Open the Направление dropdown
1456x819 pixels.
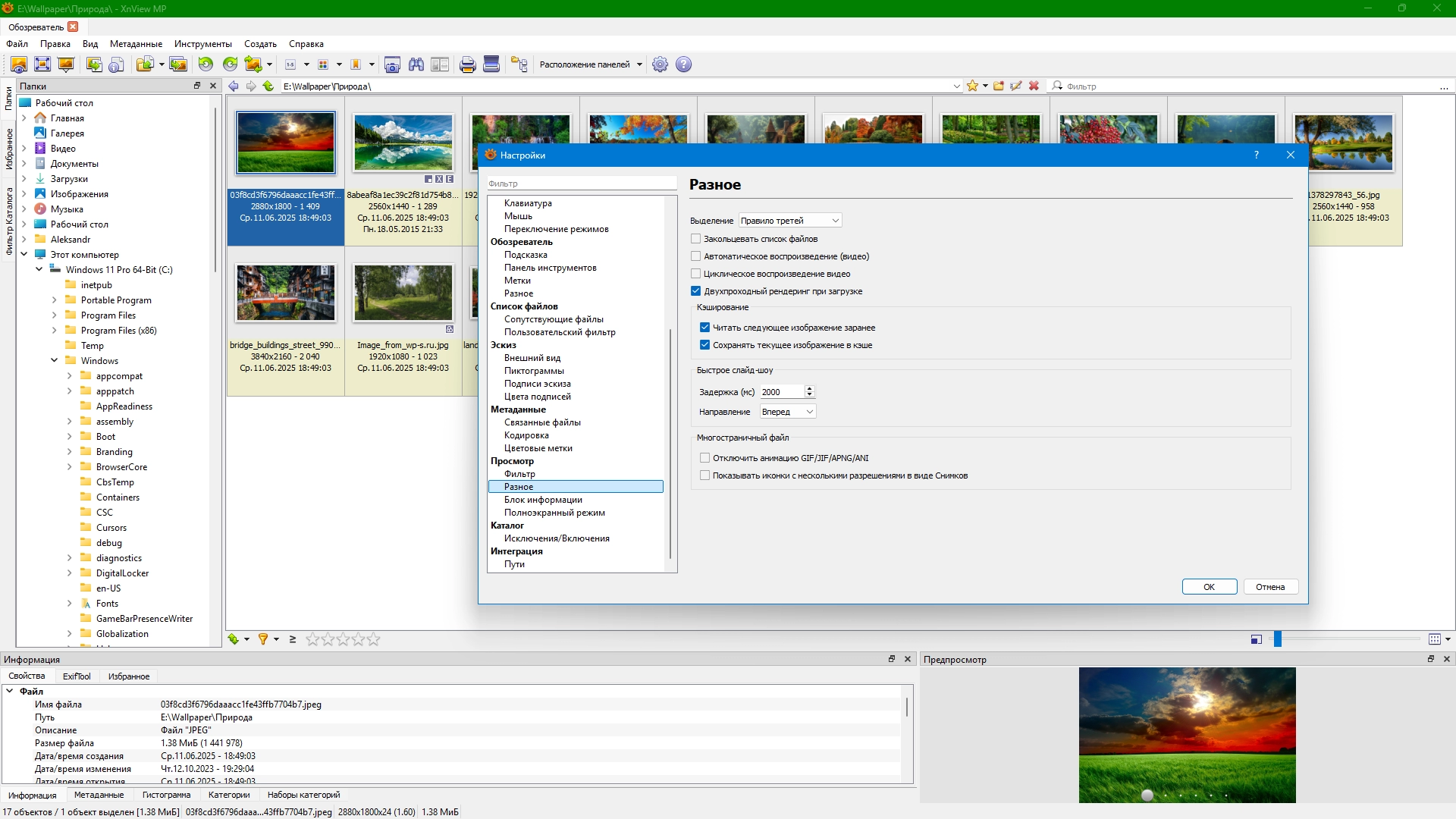[787, 412]
